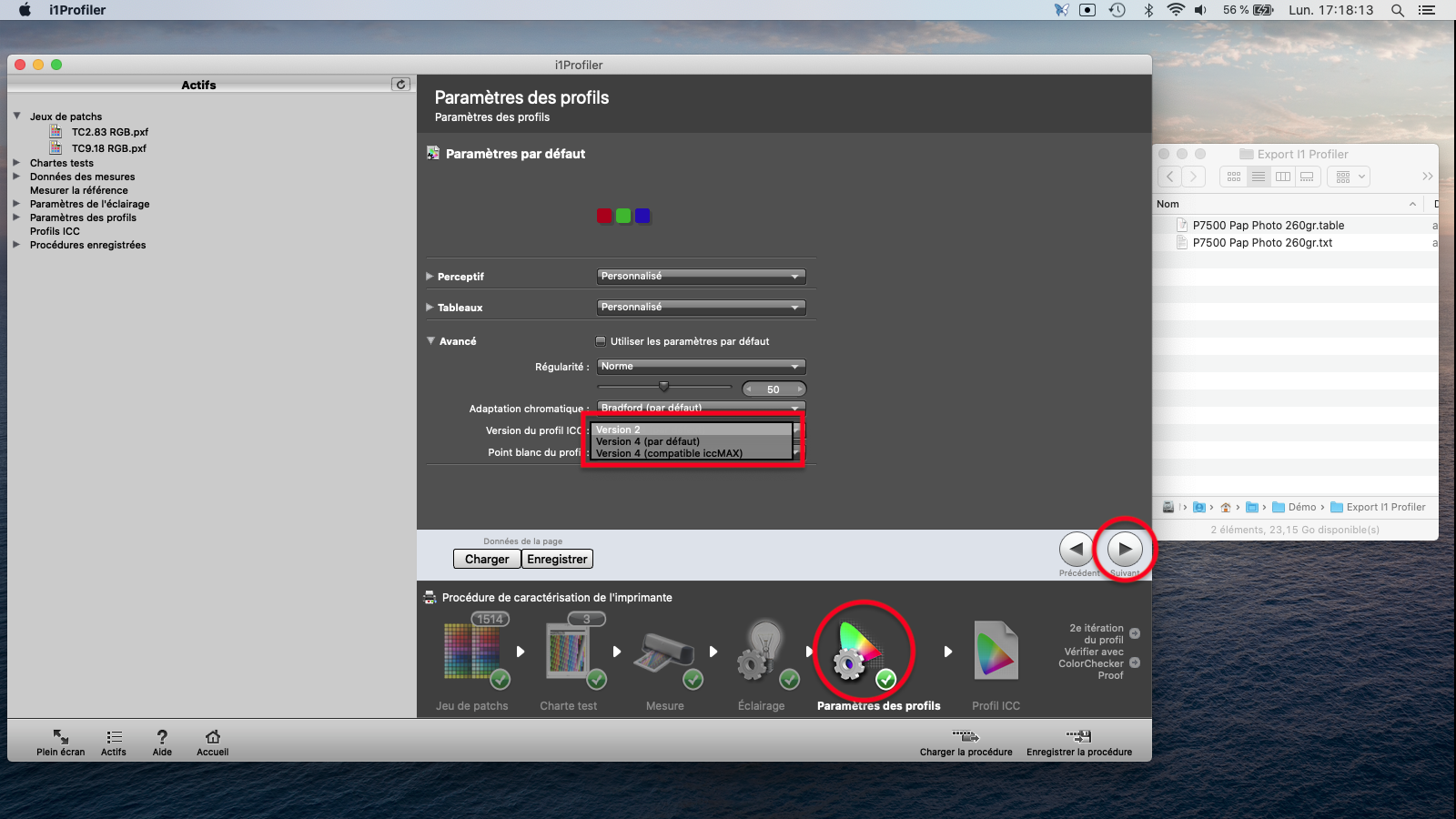Image resolution: width=1456 pixels, height=819 pixels.
Task: Choose Version 4 (par défaut) option
Action: pos(693,441)
